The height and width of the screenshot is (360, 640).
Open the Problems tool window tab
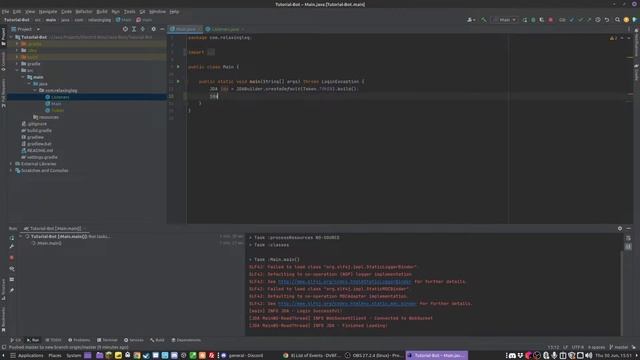[x=79, y=340]
